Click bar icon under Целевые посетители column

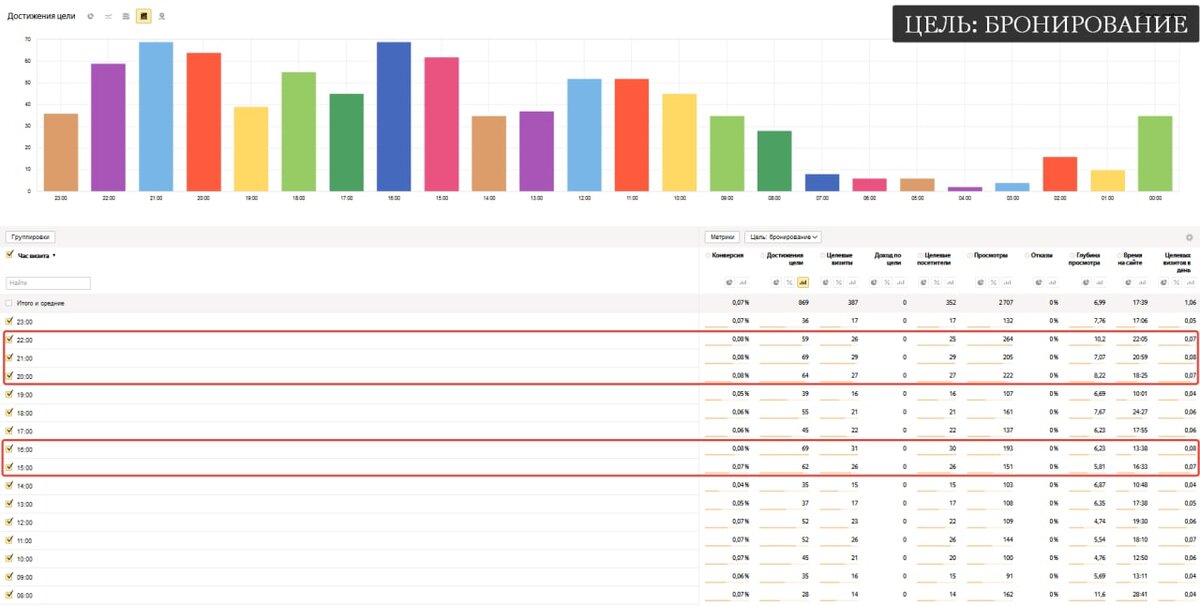[x=950, y=283]
